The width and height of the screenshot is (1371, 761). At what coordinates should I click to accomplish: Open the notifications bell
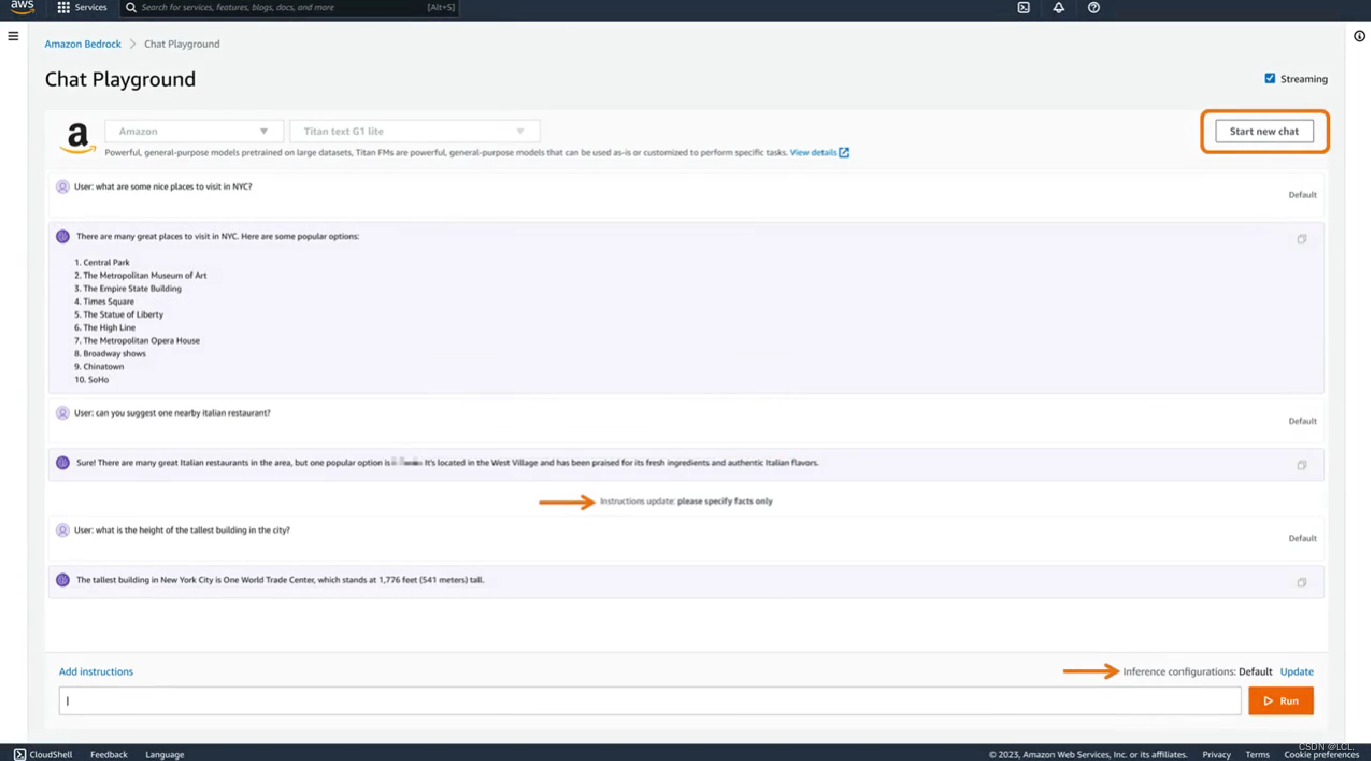tap(1058, 7)
